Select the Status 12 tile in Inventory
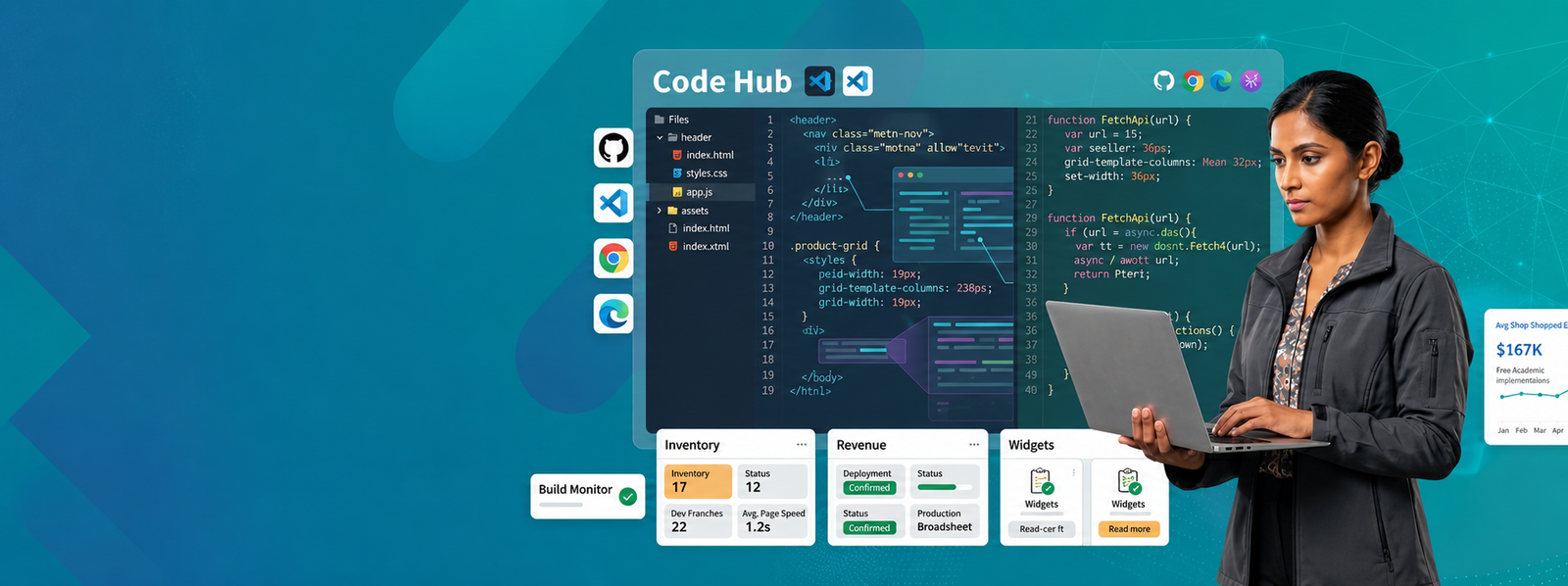 [x=772, y=481]
